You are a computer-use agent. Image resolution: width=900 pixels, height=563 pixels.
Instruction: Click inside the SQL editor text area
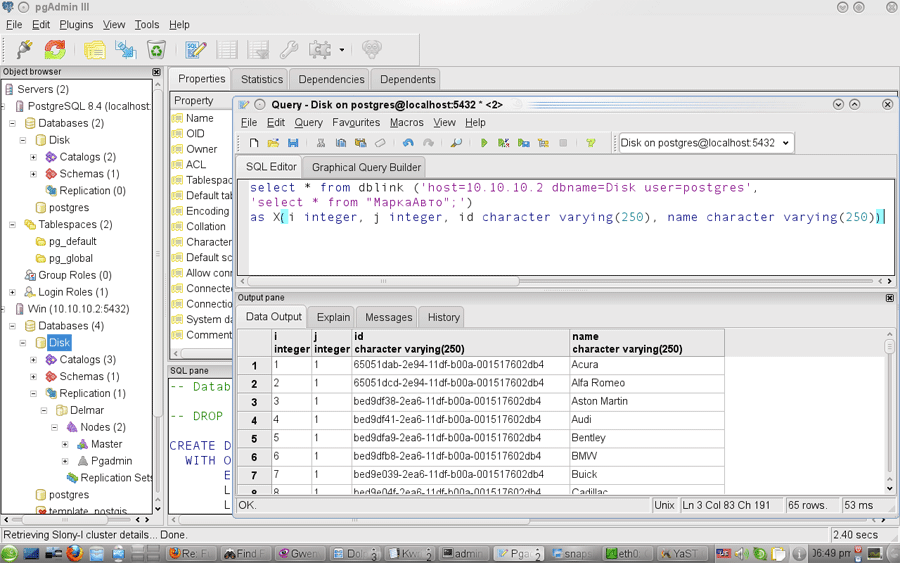(x=560, y=250)
